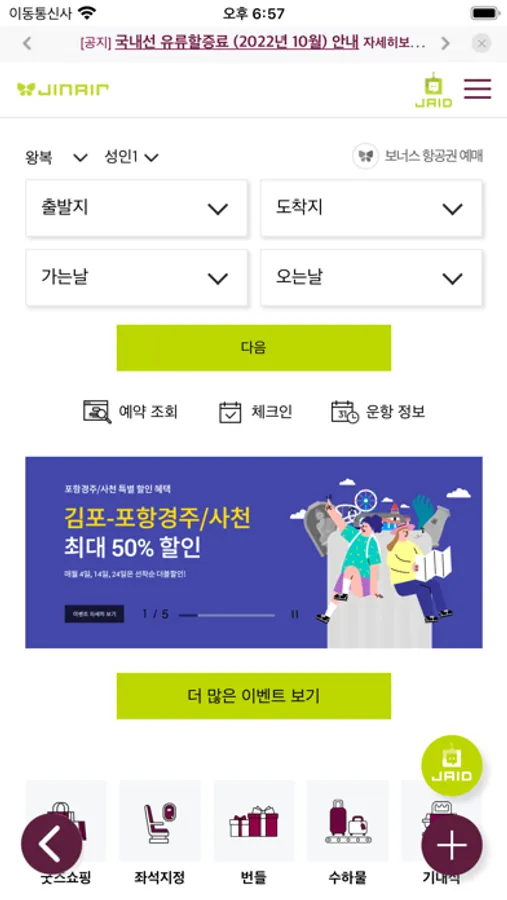Open 운항 정보 flight info shortcut
Viewport: 507px width, 900px height.
378,412
